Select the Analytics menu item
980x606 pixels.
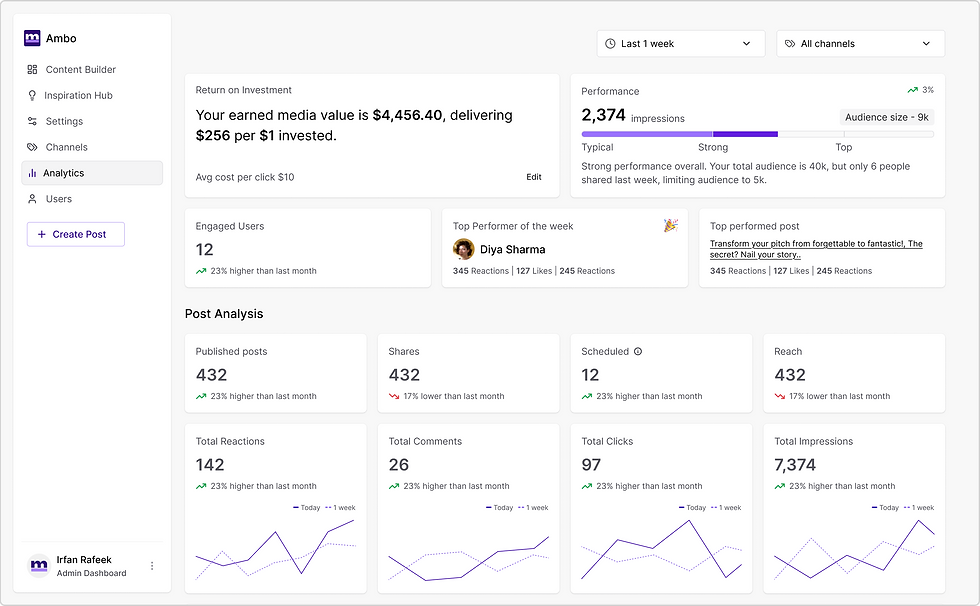(x=92, y=173)
